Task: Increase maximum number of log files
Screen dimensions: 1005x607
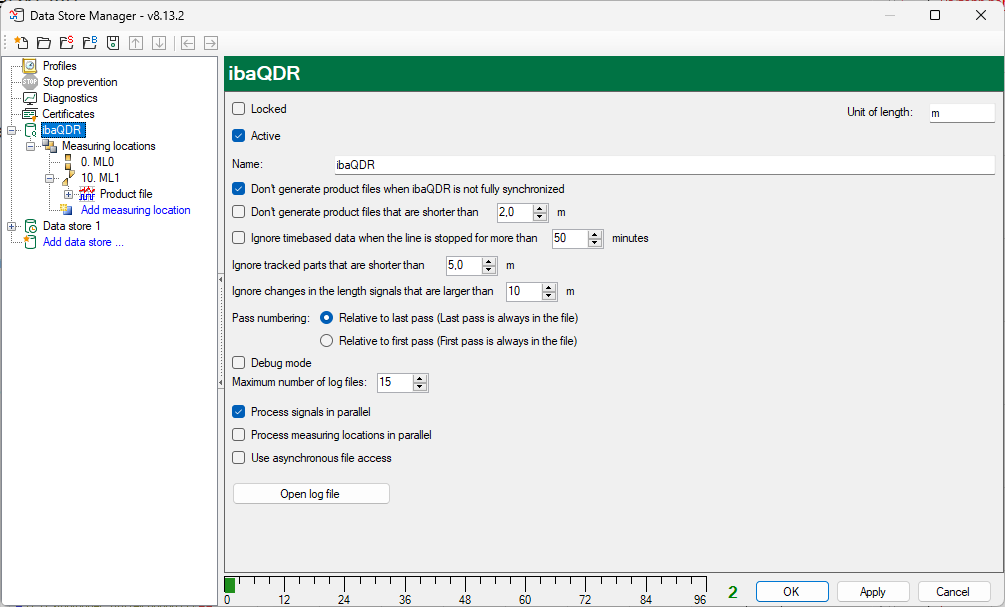Action: [x=420, y=379]
